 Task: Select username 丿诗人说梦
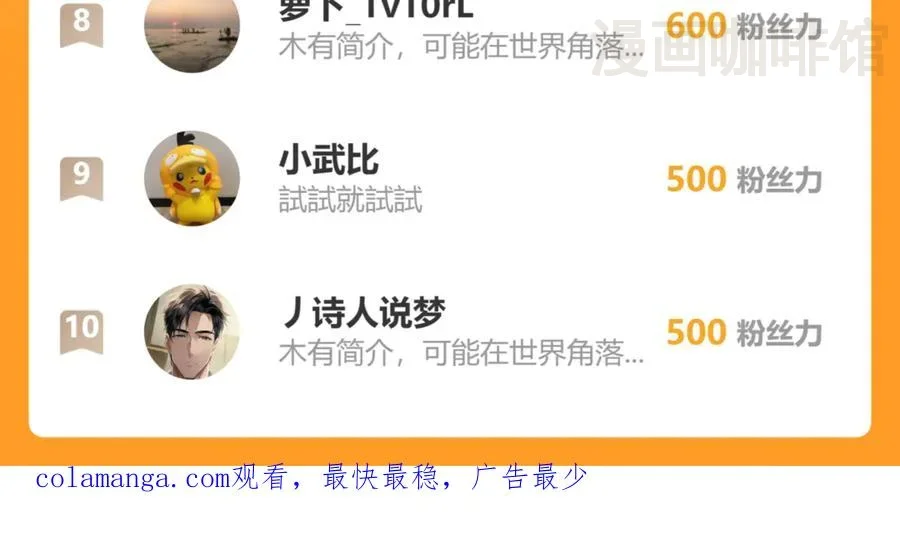363,313
